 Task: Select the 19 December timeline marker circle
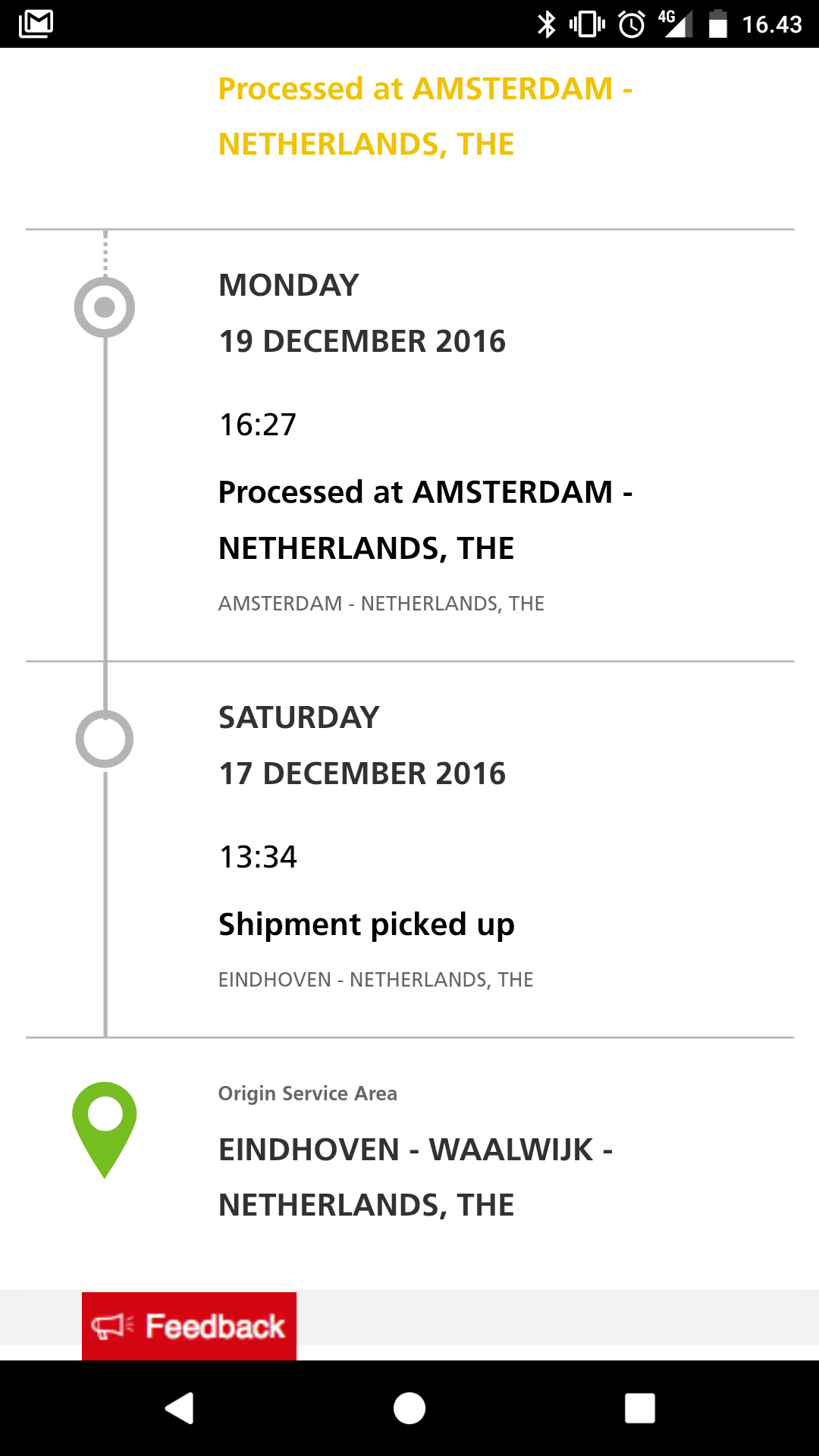click(x=105, y=307)
